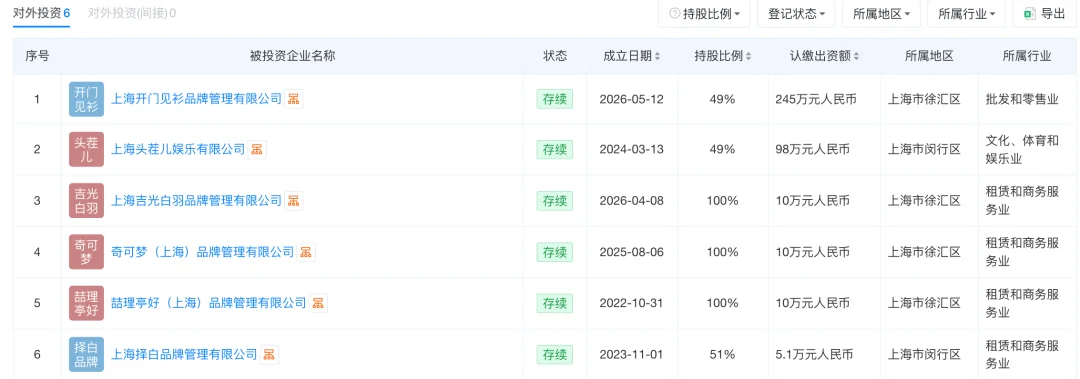The height and width of the screenshot is (379, 1080).
Task: Open link 奇可梦（上海）品牌管理有限公司
Action: click(202, 252)
